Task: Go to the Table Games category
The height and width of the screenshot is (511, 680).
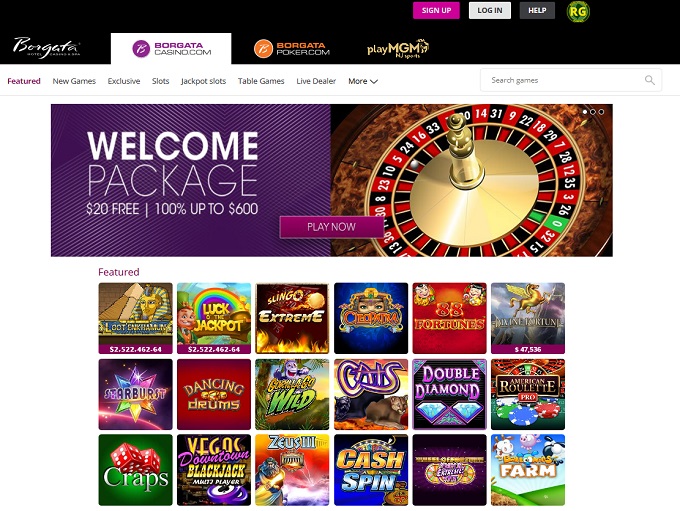Action: (x=261, y=81)
